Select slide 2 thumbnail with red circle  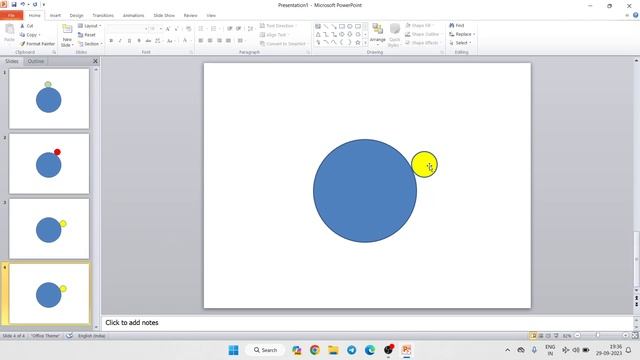tap(49, 164)
